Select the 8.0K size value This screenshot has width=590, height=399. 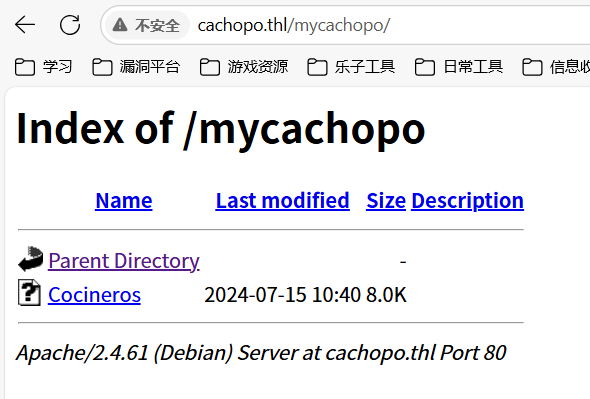(386, 295)
